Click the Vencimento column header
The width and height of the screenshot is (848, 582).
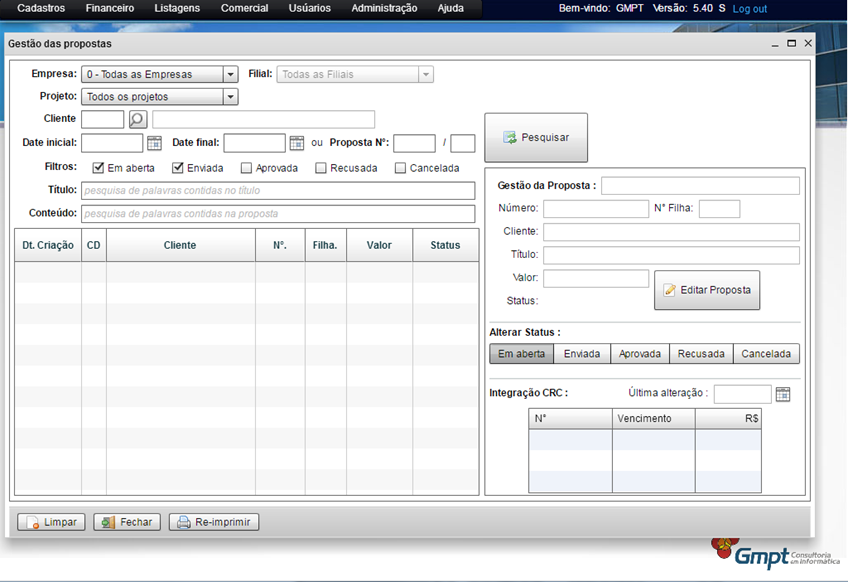click(654, 419)
